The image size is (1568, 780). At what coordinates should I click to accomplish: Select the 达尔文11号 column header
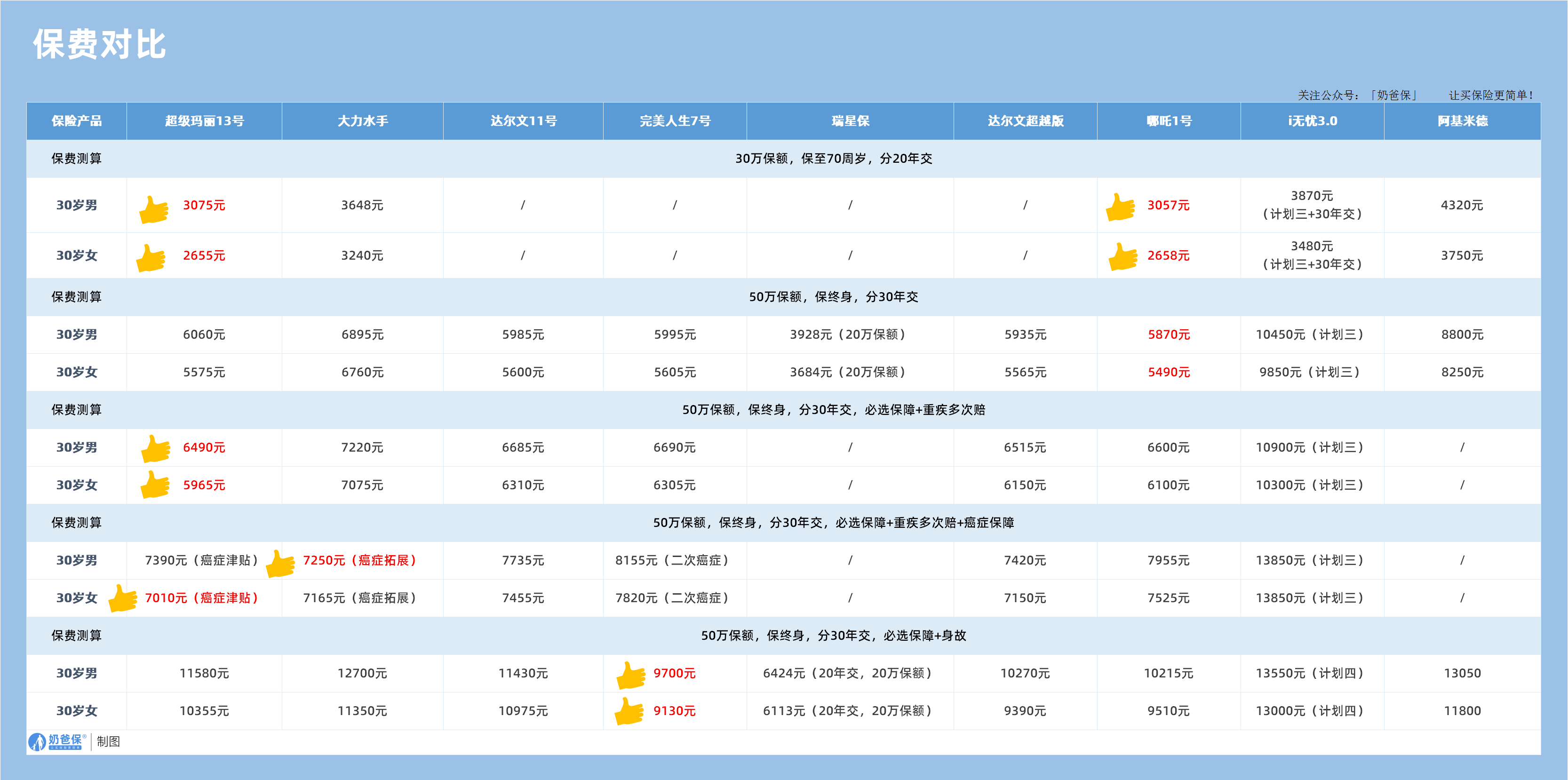point(522,121)
